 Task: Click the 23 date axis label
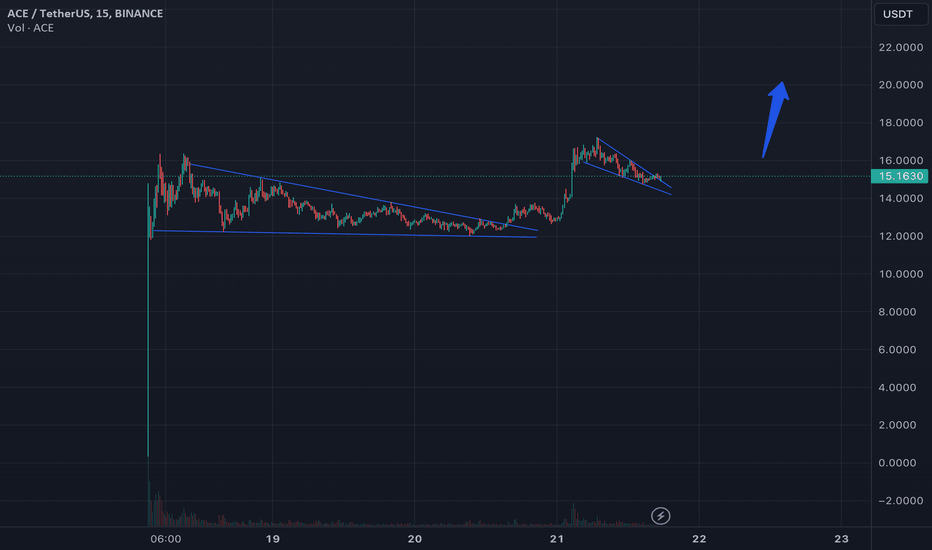(841, 539)
